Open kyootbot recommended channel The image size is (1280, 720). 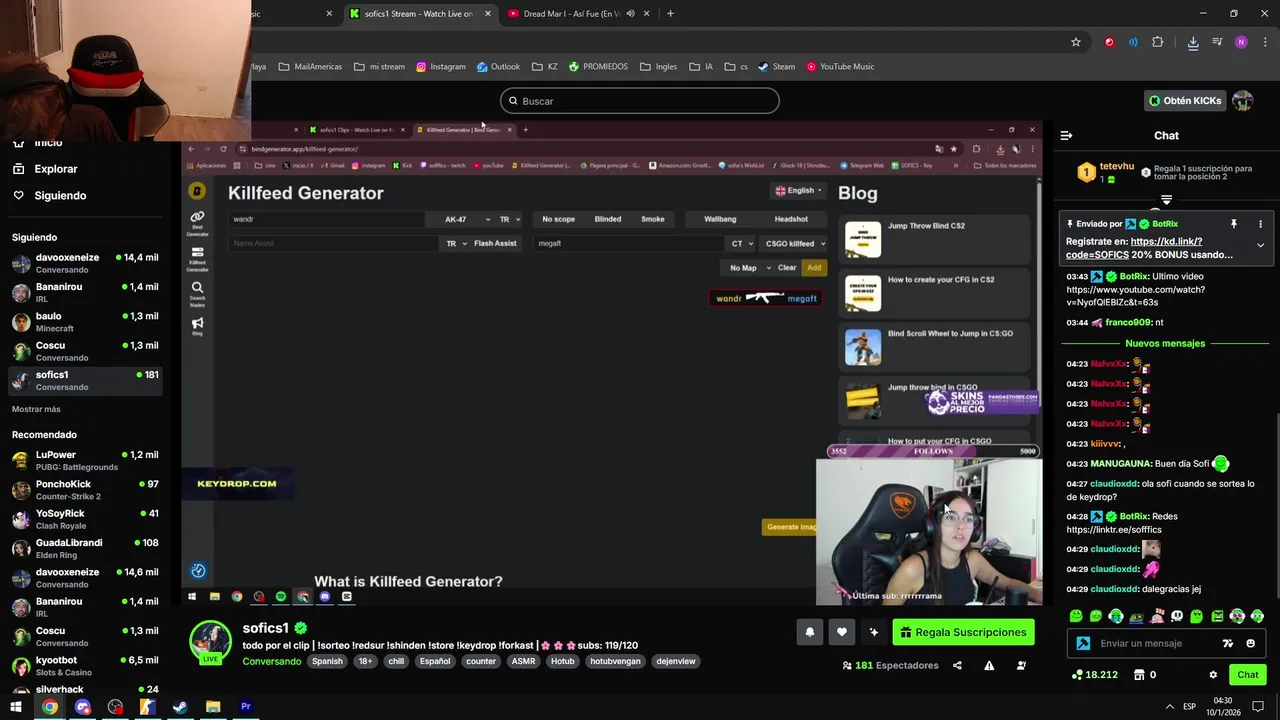point(85,666)
